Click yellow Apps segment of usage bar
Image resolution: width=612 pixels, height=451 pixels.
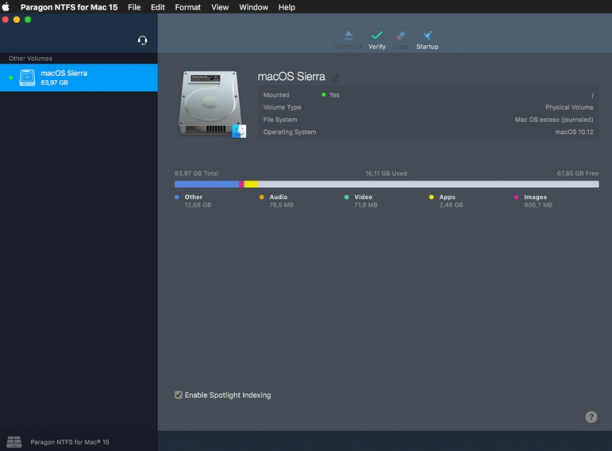point(251,184)
